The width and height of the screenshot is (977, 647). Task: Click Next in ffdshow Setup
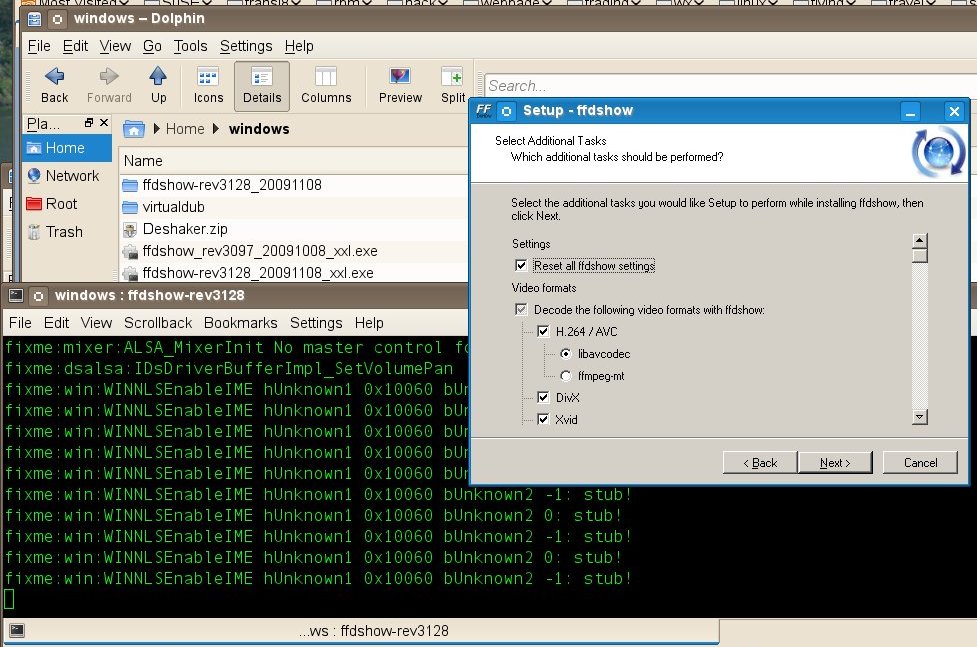835,462
